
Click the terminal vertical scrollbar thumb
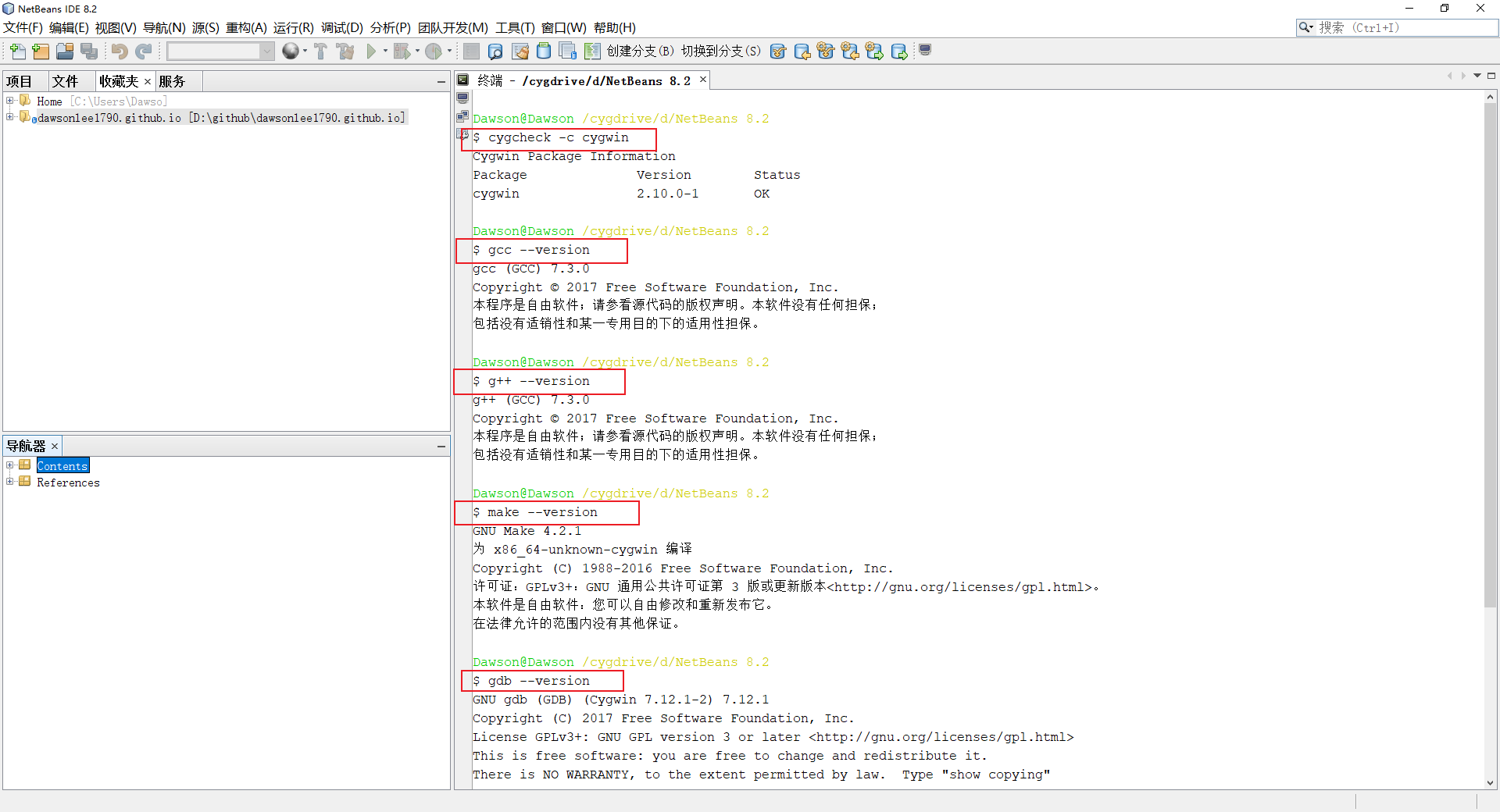coord(1490,355)
